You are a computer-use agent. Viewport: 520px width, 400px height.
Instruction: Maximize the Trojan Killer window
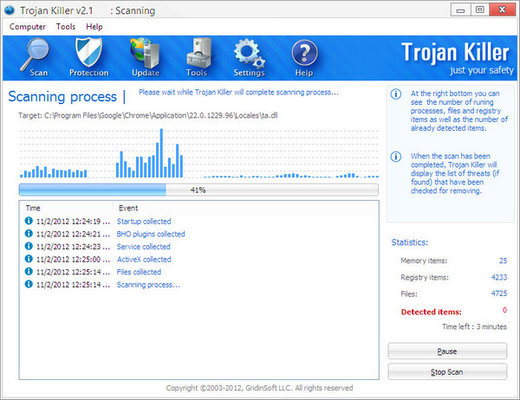point(480,10)
